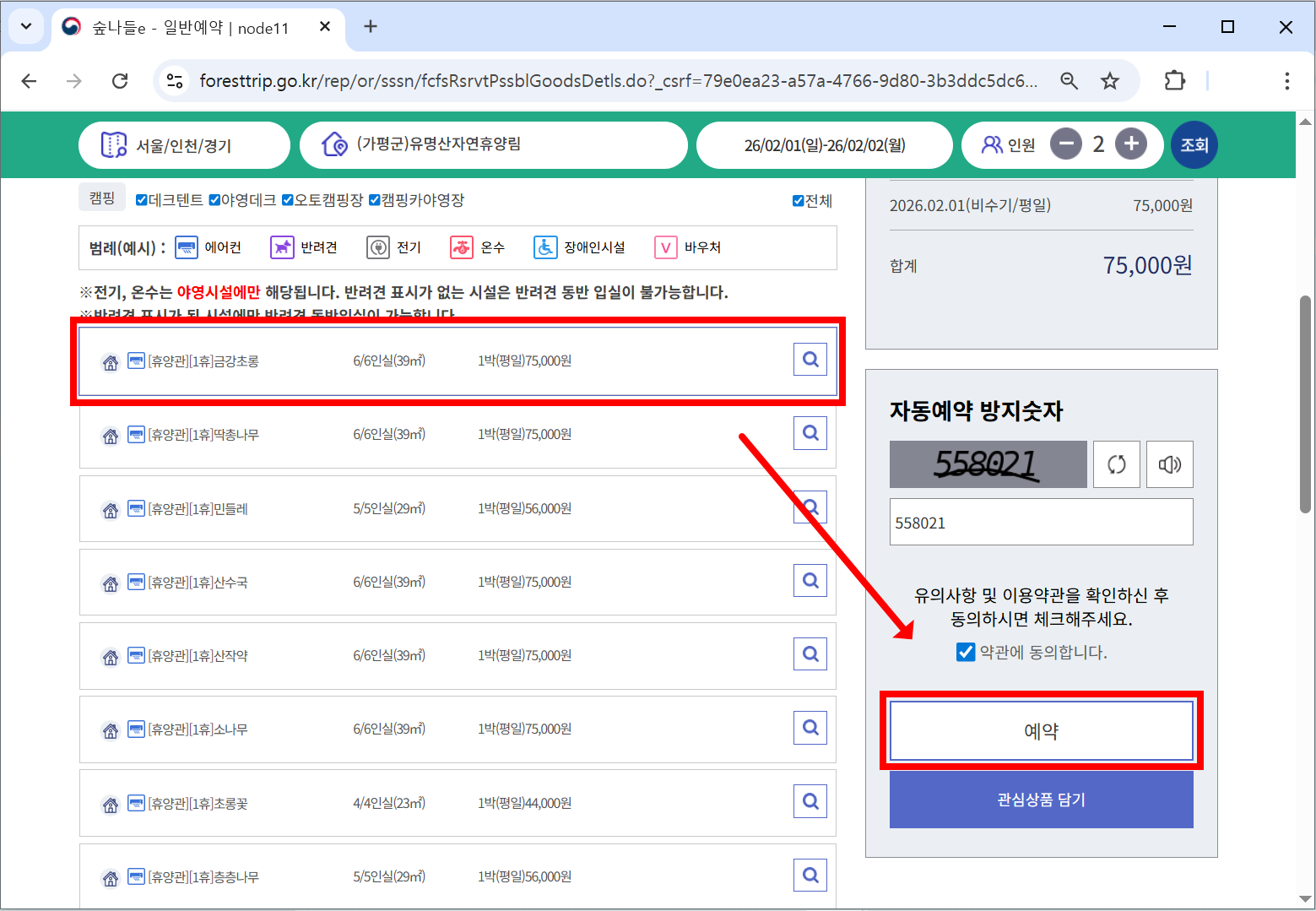Click the page vertical scrollbar thumb
Screen dimensions: 1316x911
click(1305, 404)
